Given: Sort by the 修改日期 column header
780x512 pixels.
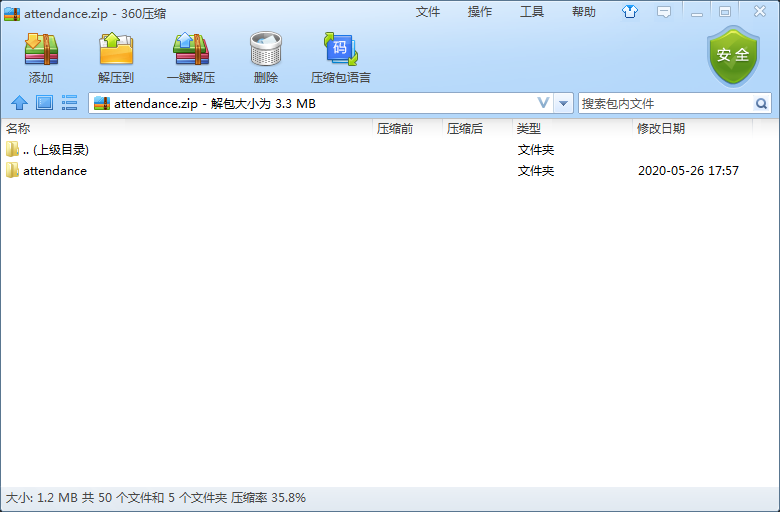Looking at the screenshot, I should 692,129.
